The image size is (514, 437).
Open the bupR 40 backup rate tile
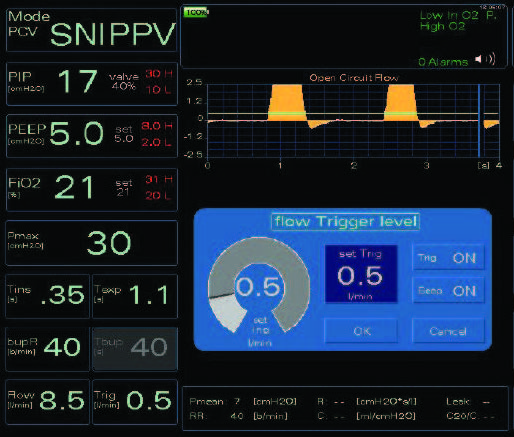[x=47, y=349]
